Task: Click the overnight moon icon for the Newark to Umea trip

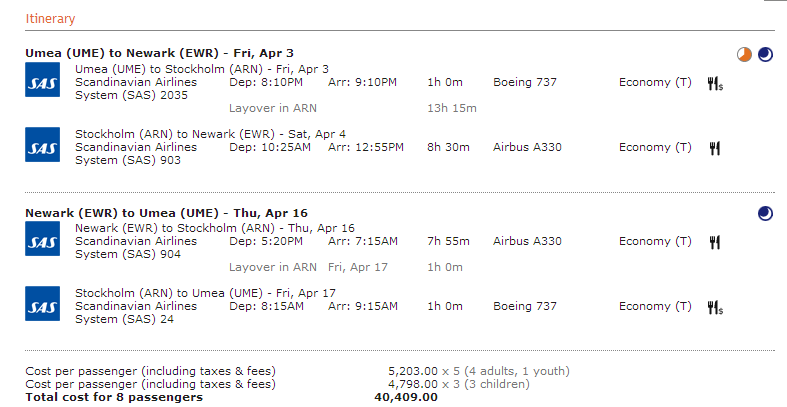Action: tap(765, 214)
